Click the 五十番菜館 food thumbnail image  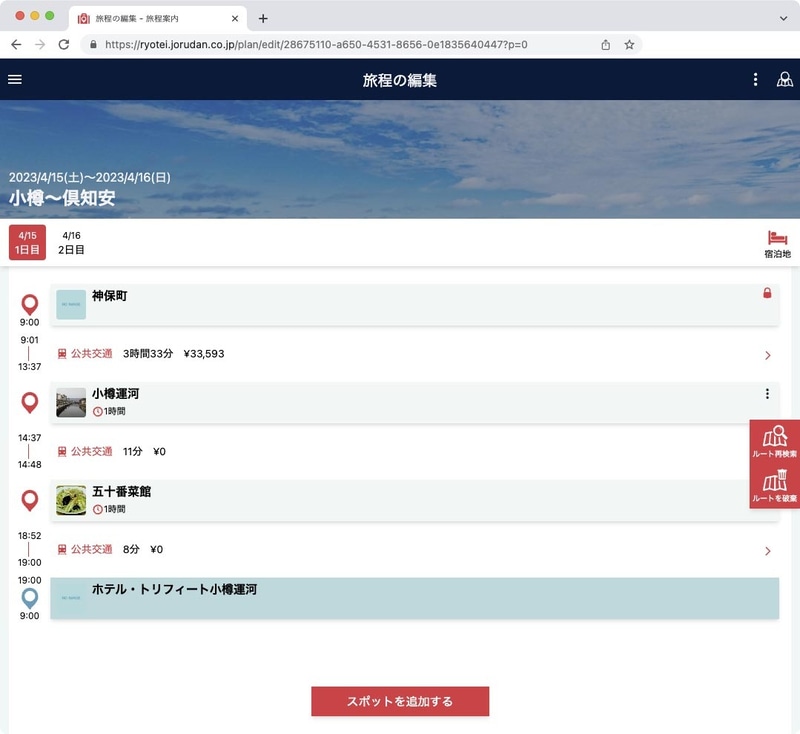click(71, 500)
